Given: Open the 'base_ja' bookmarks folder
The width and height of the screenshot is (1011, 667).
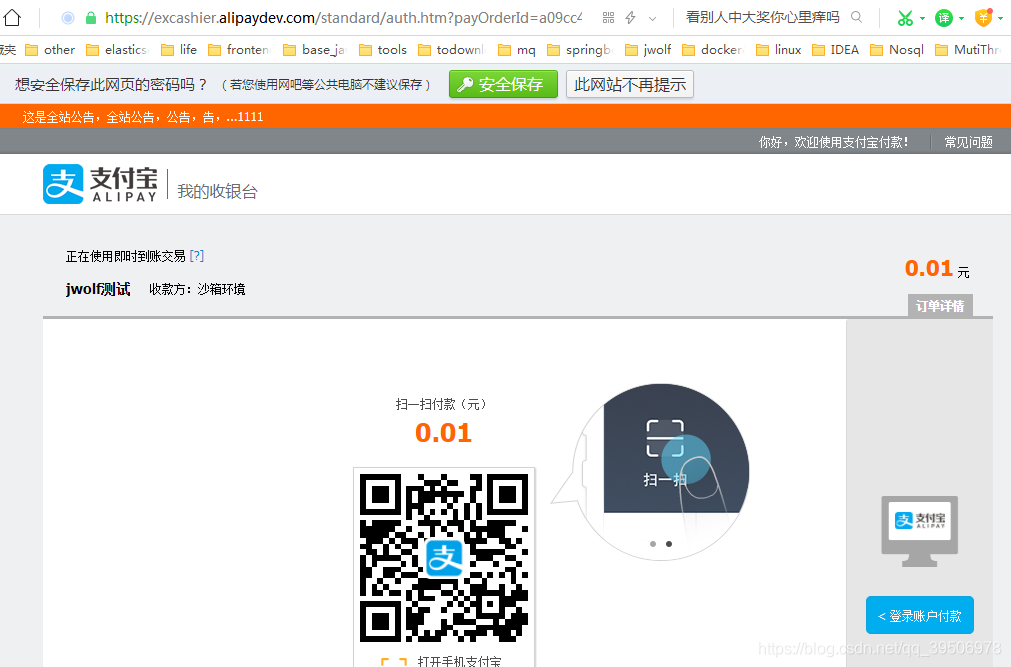Looking at the screenshot, I should pyautogui.click(x=315, y=50).
